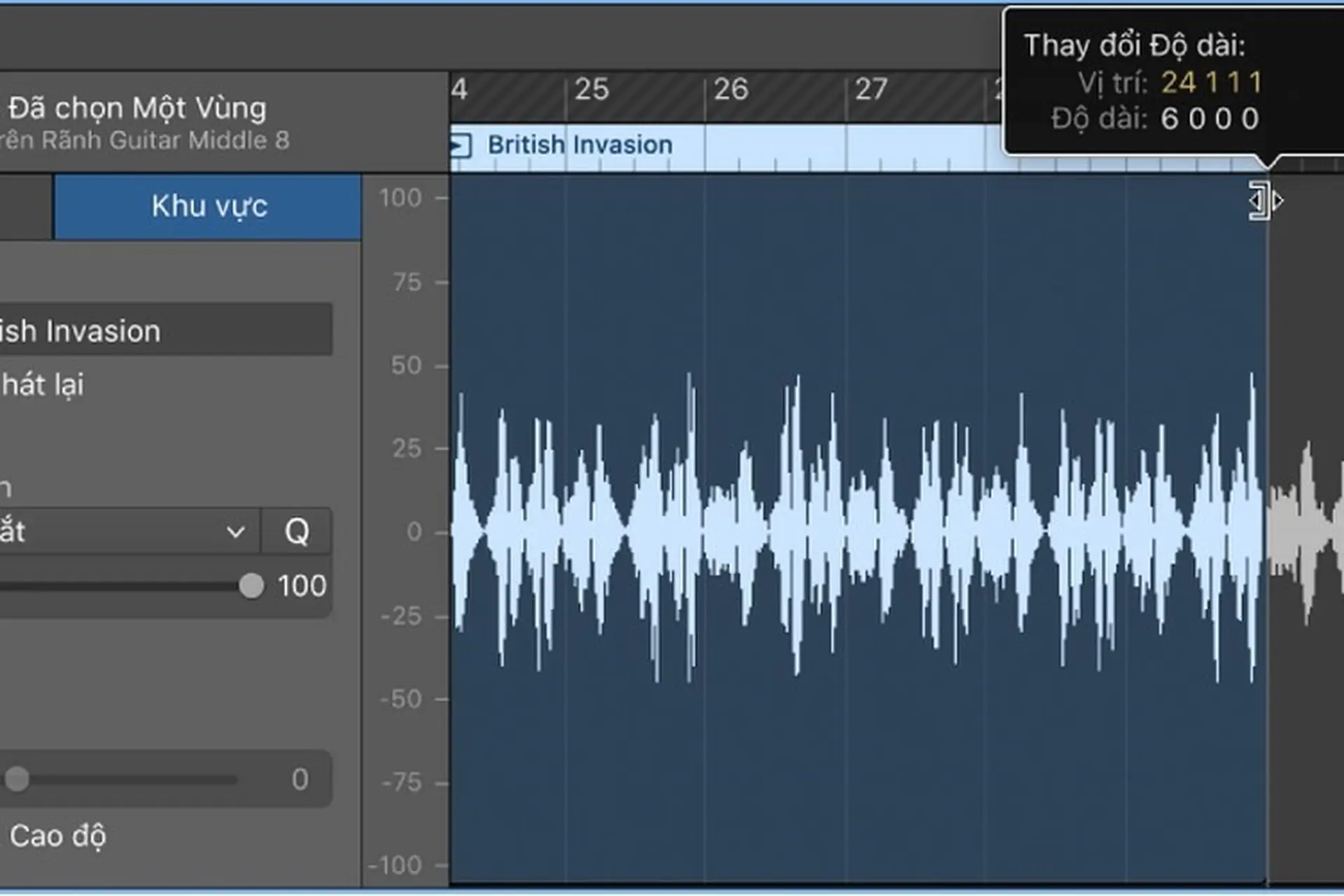The image size is (1344, 896).
Task: Click the quantize strength value 100
Action: 302,586
